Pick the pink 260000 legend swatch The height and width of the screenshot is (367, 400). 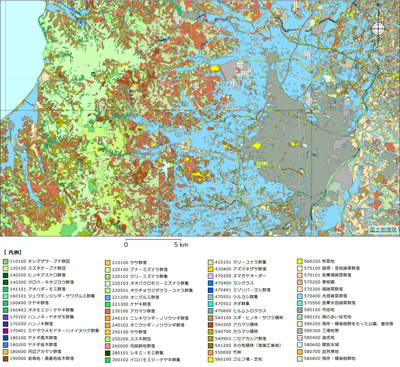108,346
